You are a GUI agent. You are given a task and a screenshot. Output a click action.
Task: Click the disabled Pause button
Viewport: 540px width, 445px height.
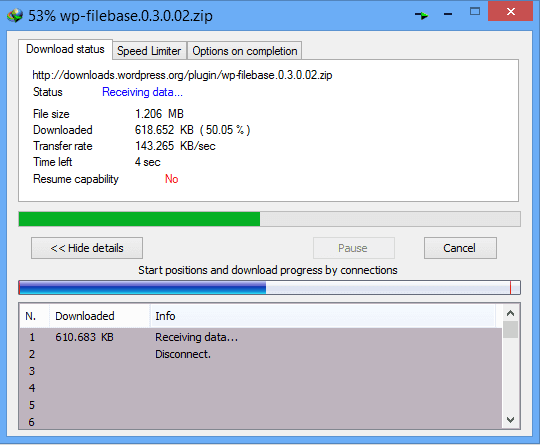354,248
